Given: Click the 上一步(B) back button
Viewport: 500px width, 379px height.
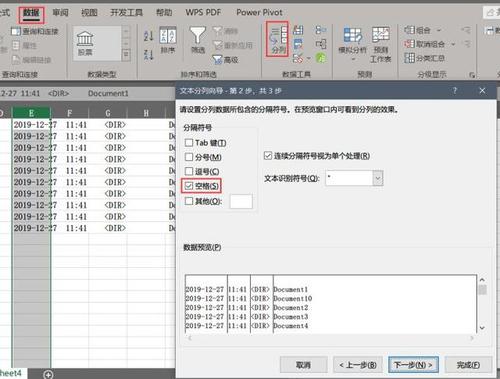Looking at the screenshot, I should coord(358,365).
